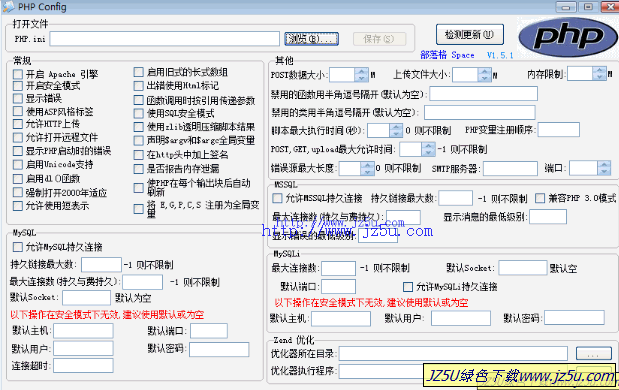Toggle 开启安全模式 checkbox

point(18,86)
